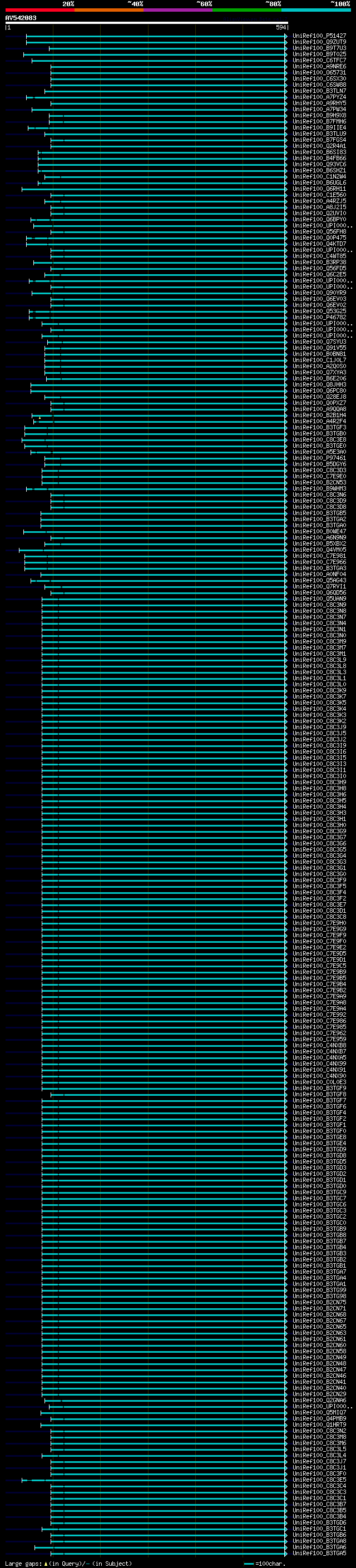Image resolution: width=356 pixels, height=1568 pixels.
Task: Select the UniRef100_B3TGF3 hit label
Action: click(x=319, y=427)
